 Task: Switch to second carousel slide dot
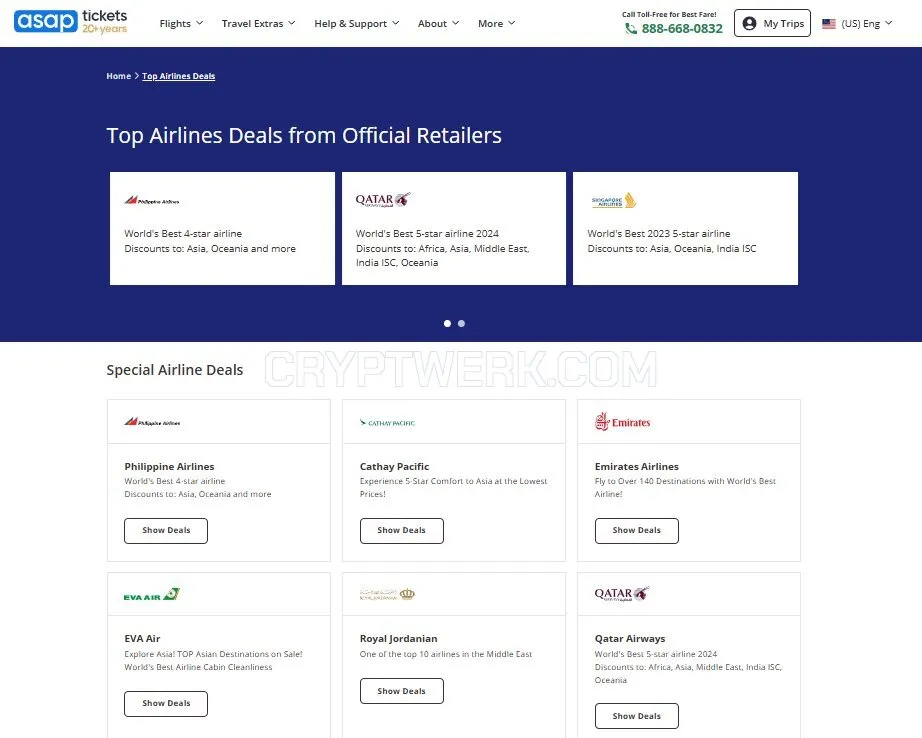(462, 323)
